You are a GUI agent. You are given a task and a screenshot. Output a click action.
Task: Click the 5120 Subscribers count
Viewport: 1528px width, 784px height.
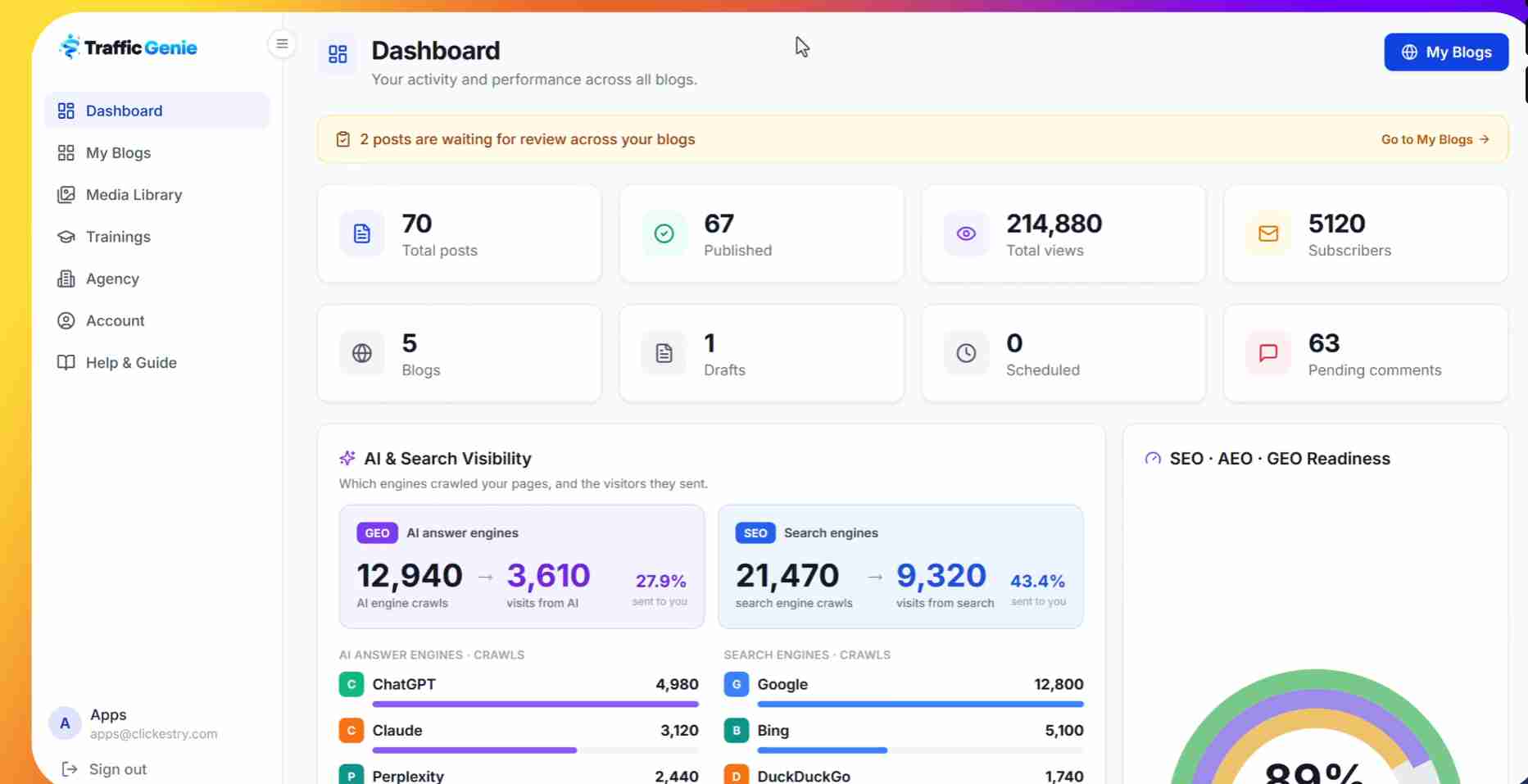click(x=1336, y=224)
